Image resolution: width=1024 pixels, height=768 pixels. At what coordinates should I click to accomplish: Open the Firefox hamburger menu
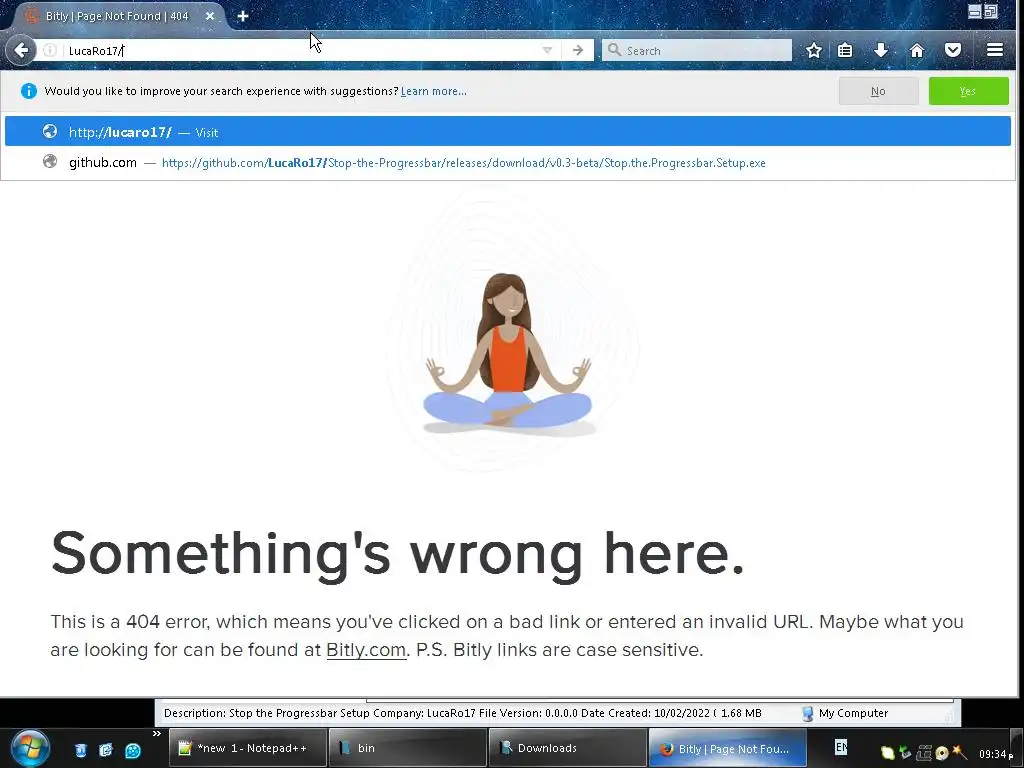click(x=995, y=50)
